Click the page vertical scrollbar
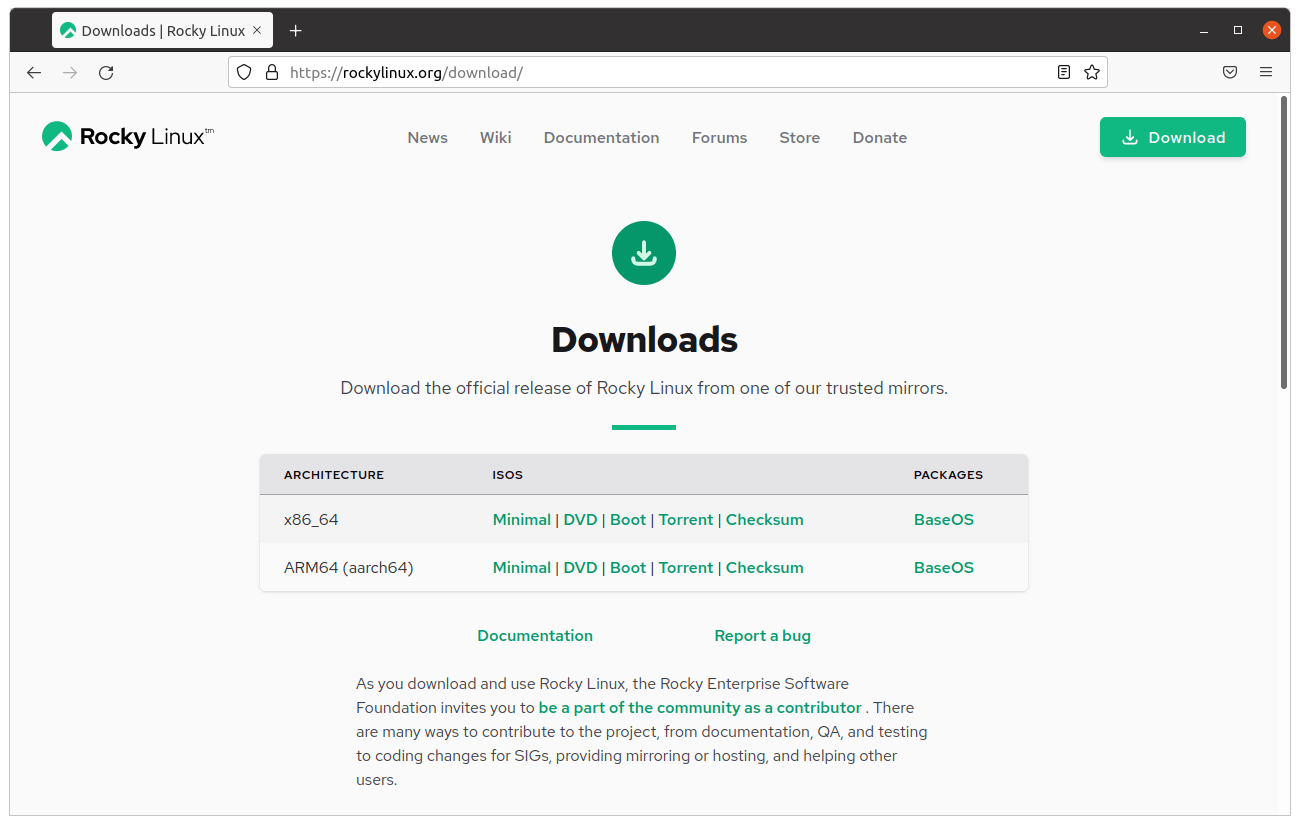 point(1284,242)
